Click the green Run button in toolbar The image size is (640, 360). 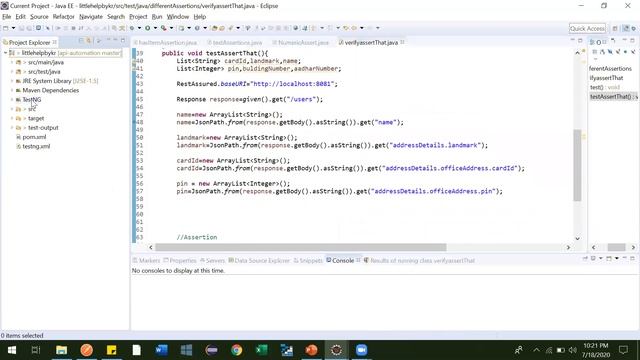click(x=147, y=28)
